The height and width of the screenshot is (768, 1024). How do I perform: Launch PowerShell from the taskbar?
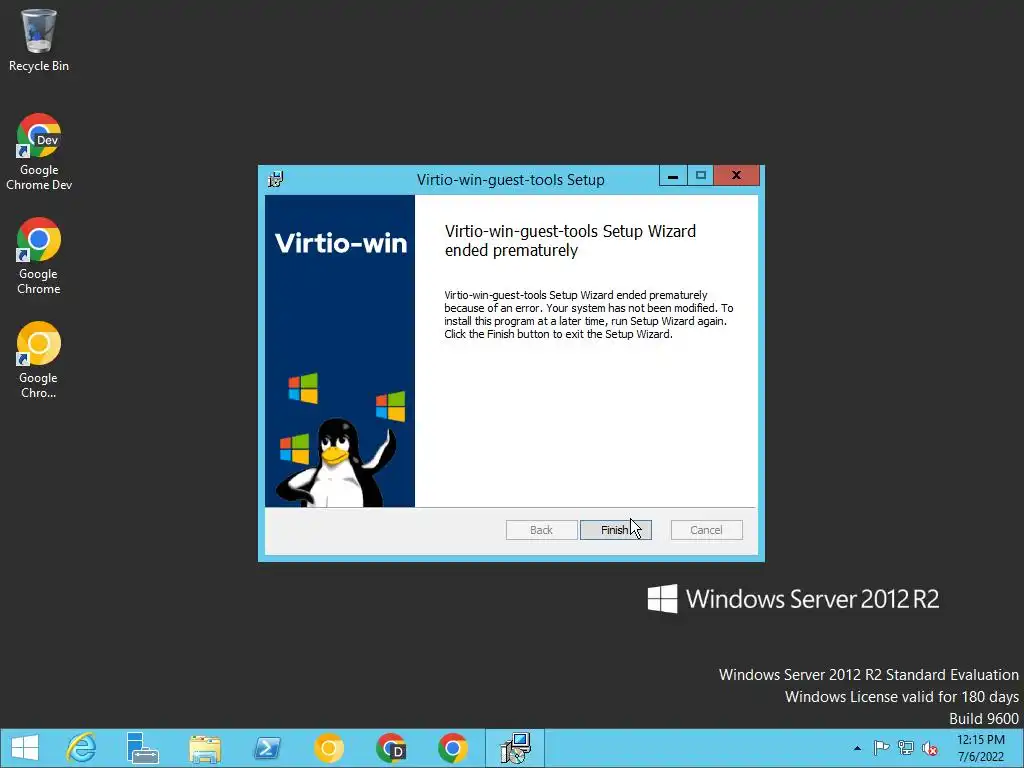coord(266,748)
